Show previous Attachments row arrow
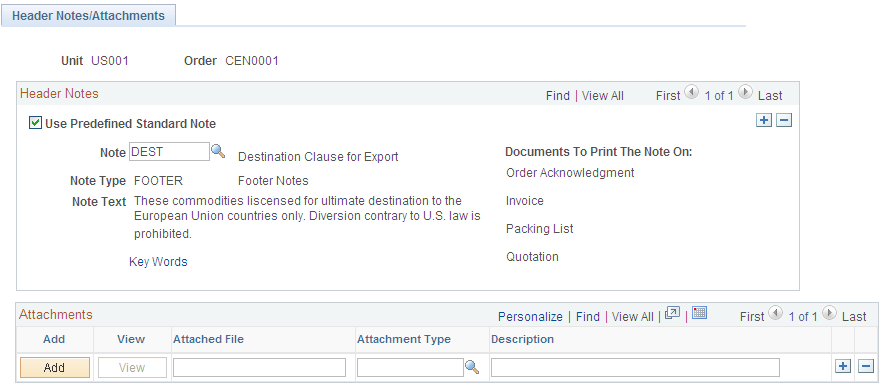 tap(776, 312)
